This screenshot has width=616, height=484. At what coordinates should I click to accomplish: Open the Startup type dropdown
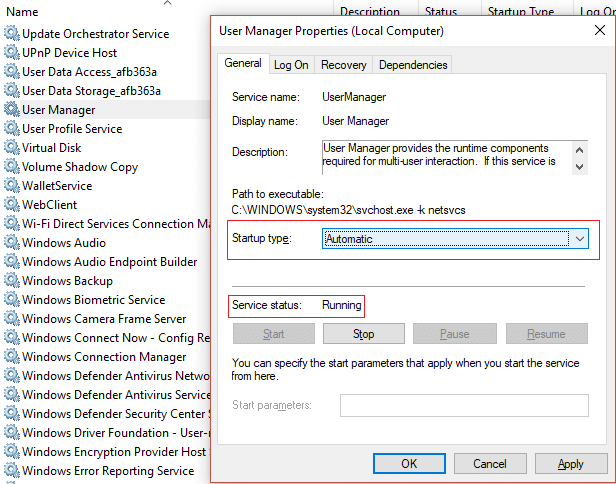[456, 240]
